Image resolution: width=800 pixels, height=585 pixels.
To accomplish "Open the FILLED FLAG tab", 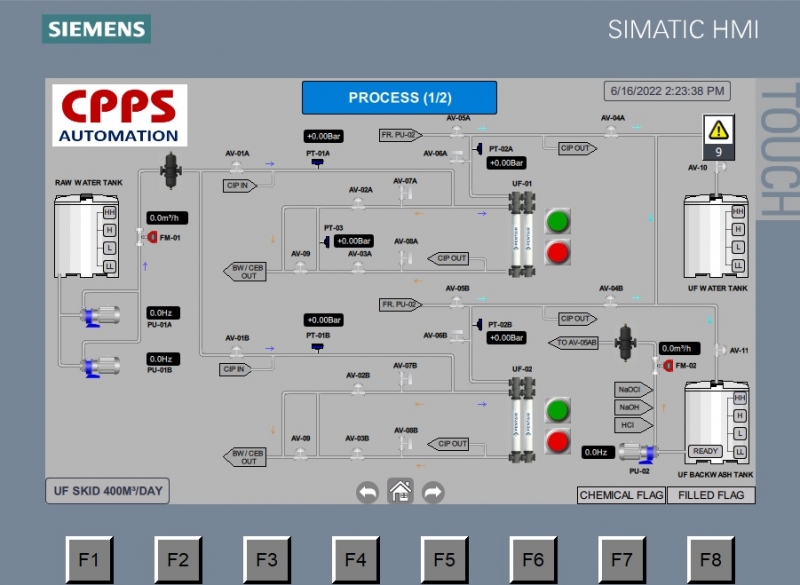I will [710, 495].
